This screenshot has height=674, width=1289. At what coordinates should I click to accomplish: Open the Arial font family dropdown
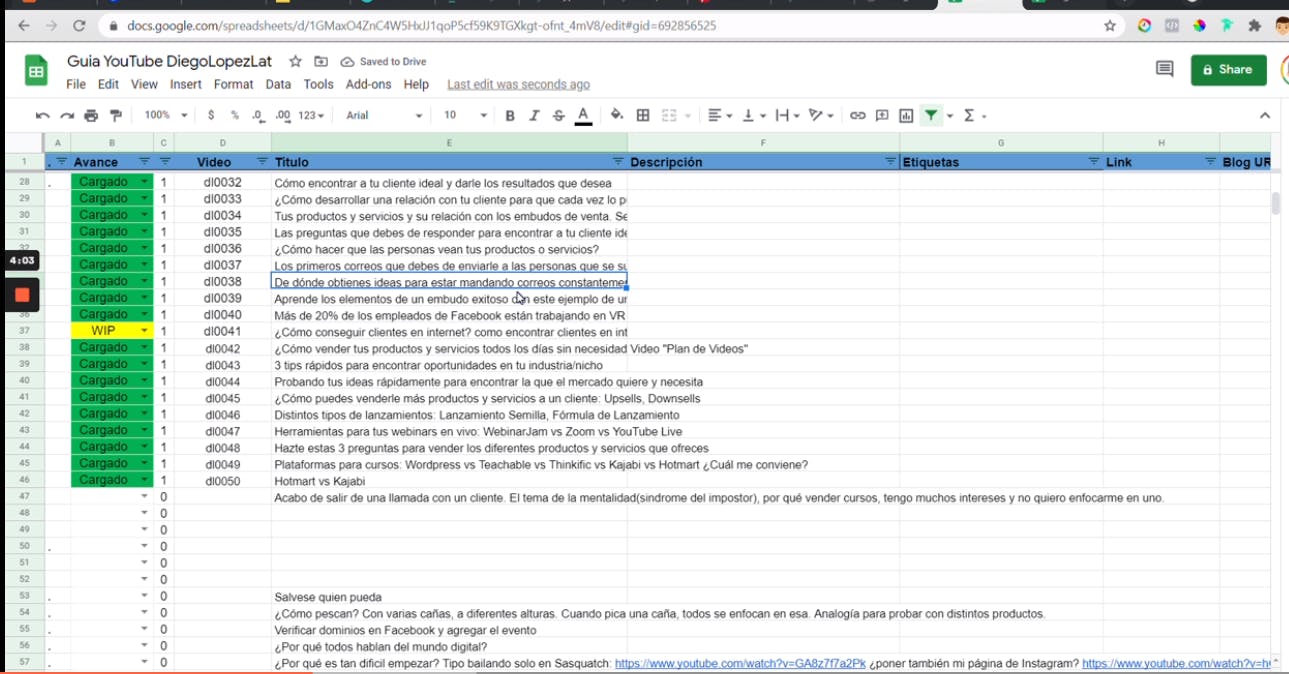[384, 116]
